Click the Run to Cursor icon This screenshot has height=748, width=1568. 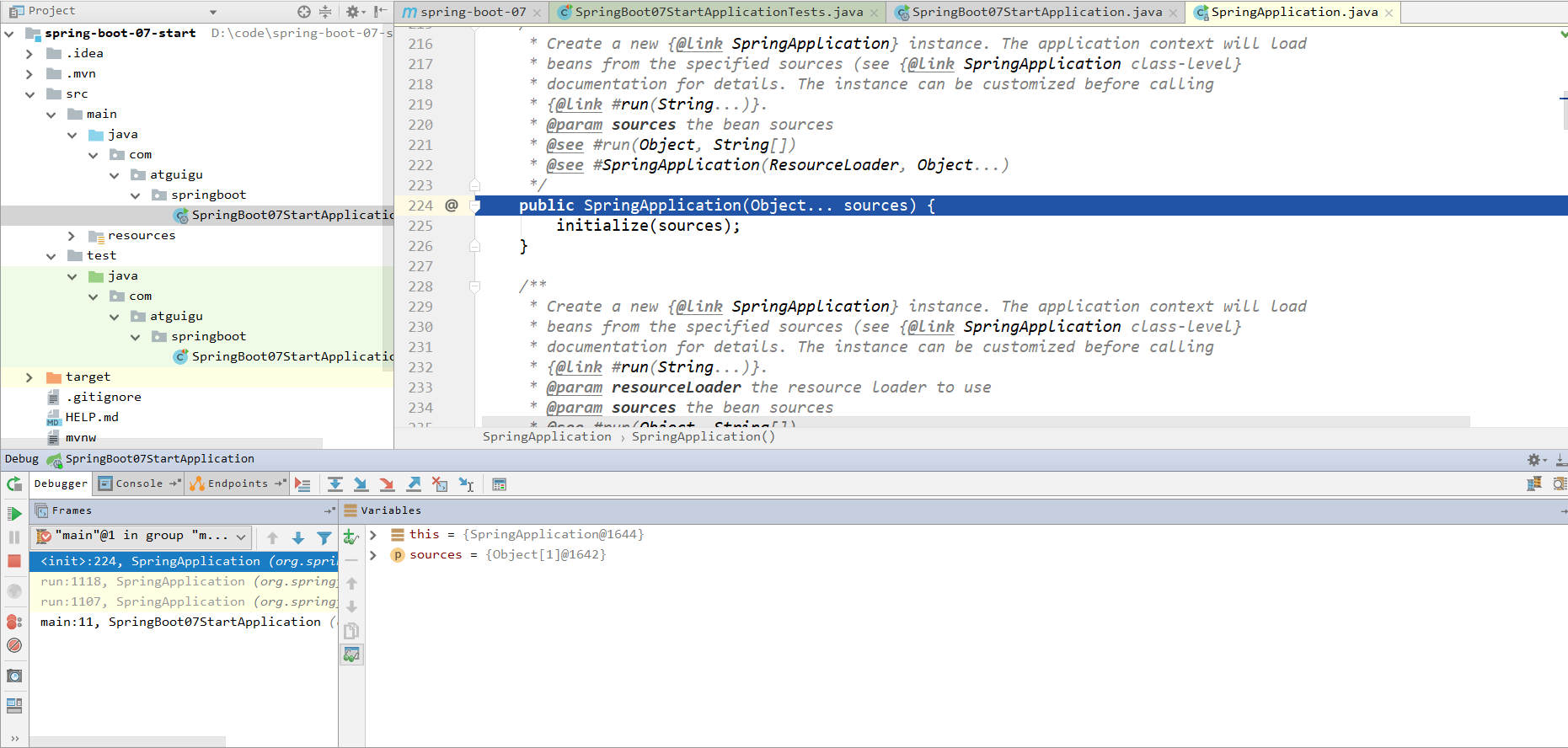click(466, 484)
